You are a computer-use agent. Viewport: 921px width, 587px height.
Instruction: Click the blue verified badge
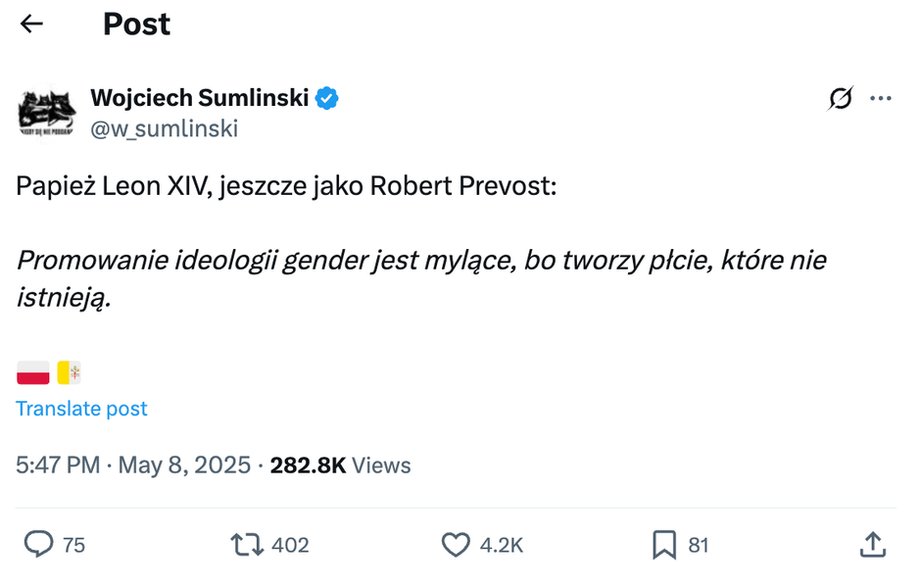[x=327, y=98]
